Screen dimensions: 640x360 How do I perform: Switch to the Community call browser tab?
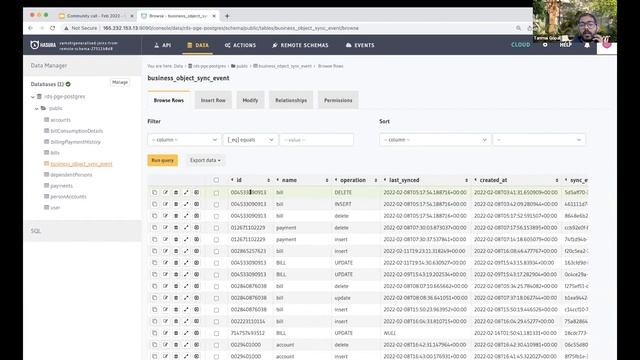(x=96, y=16)
